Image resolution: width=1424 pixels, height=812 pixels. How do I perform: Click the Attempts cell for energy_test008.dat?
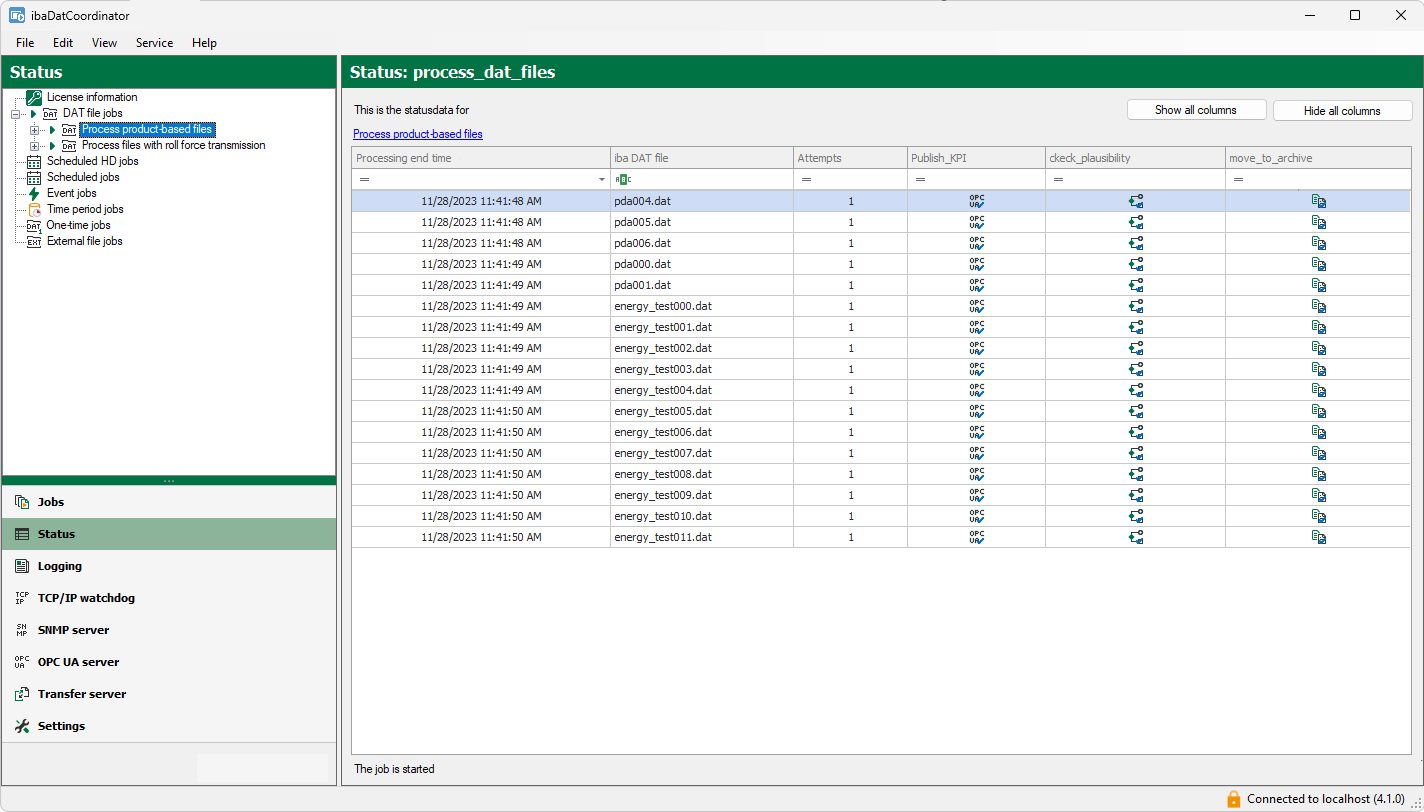pos(851,474)
